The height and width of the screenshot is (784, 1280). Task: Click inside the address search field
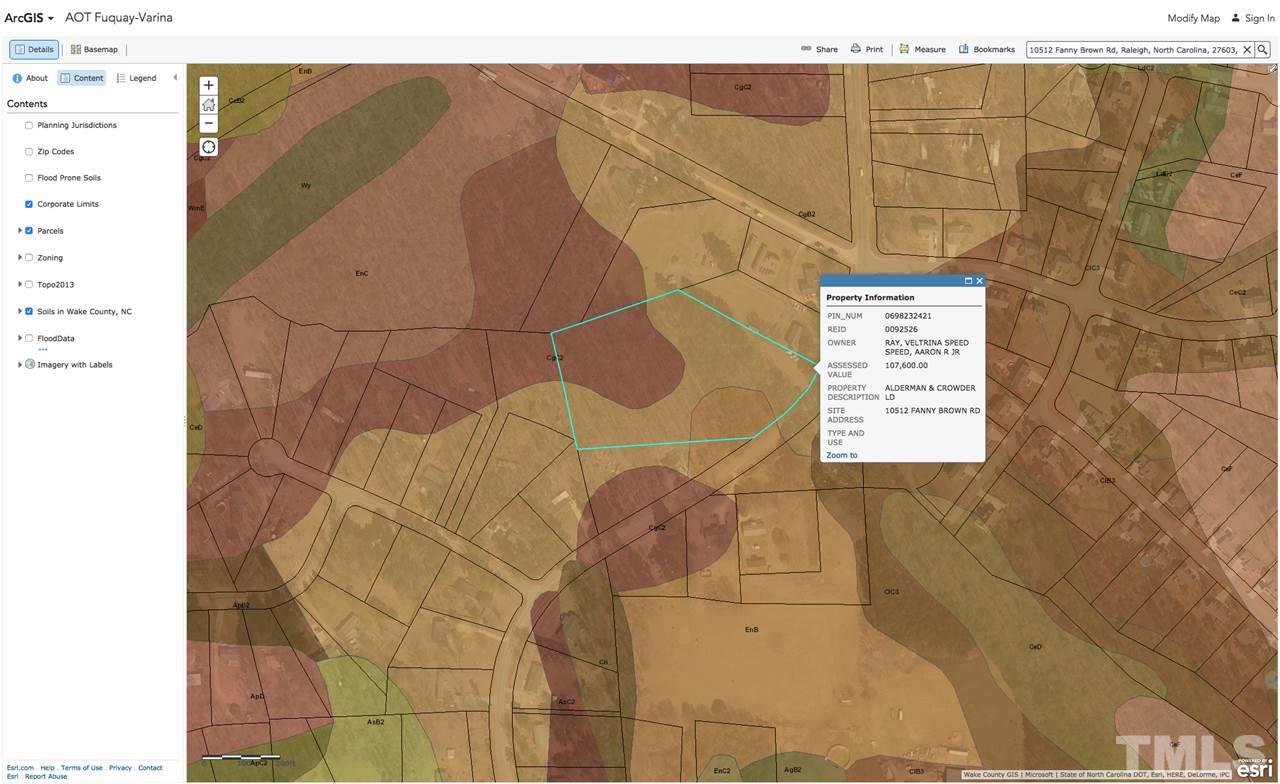(x=1133, y=49)
